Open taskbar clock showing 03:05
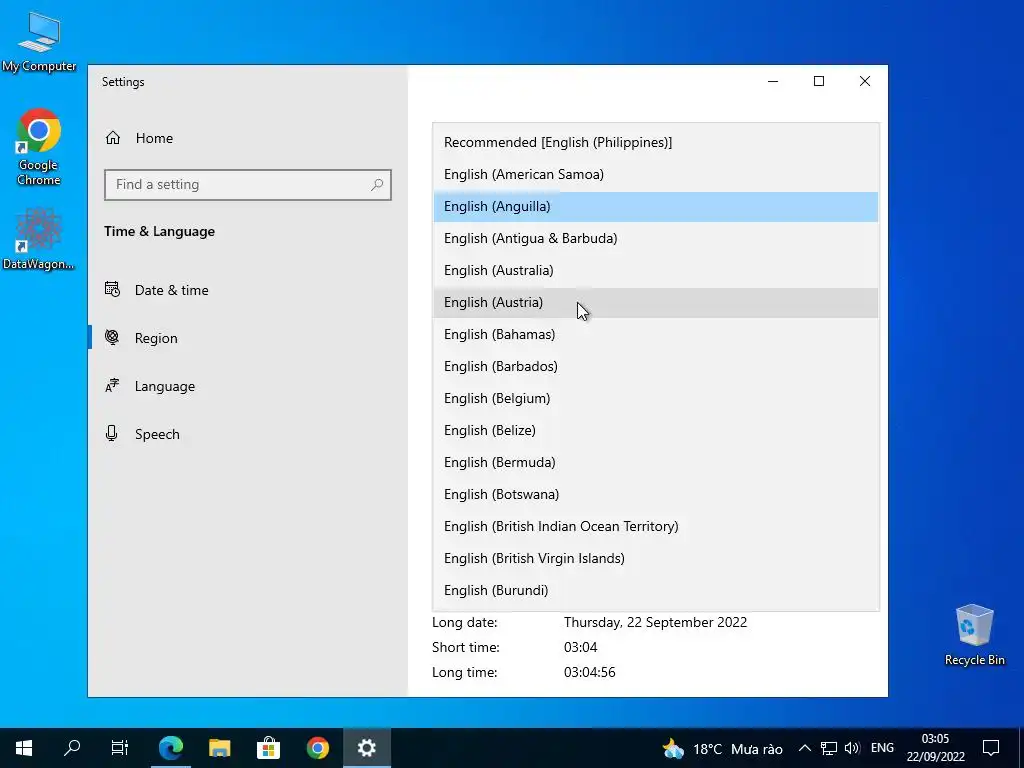Viewport: 1024px width, 768px height. click(x=935, y=748)
